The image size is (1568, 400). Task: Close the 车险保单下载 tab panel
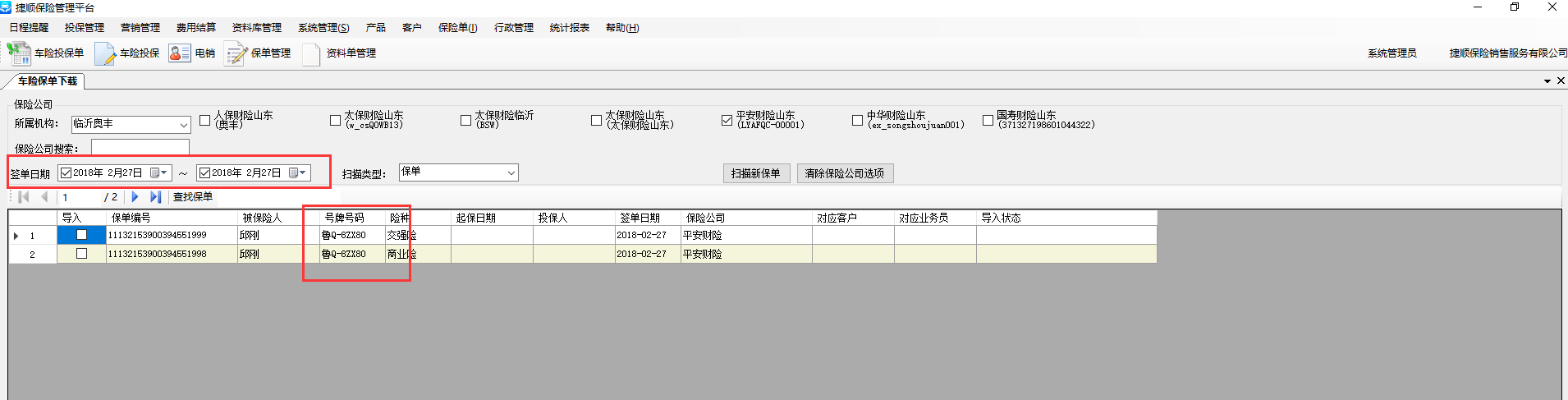pos(1561,80)
